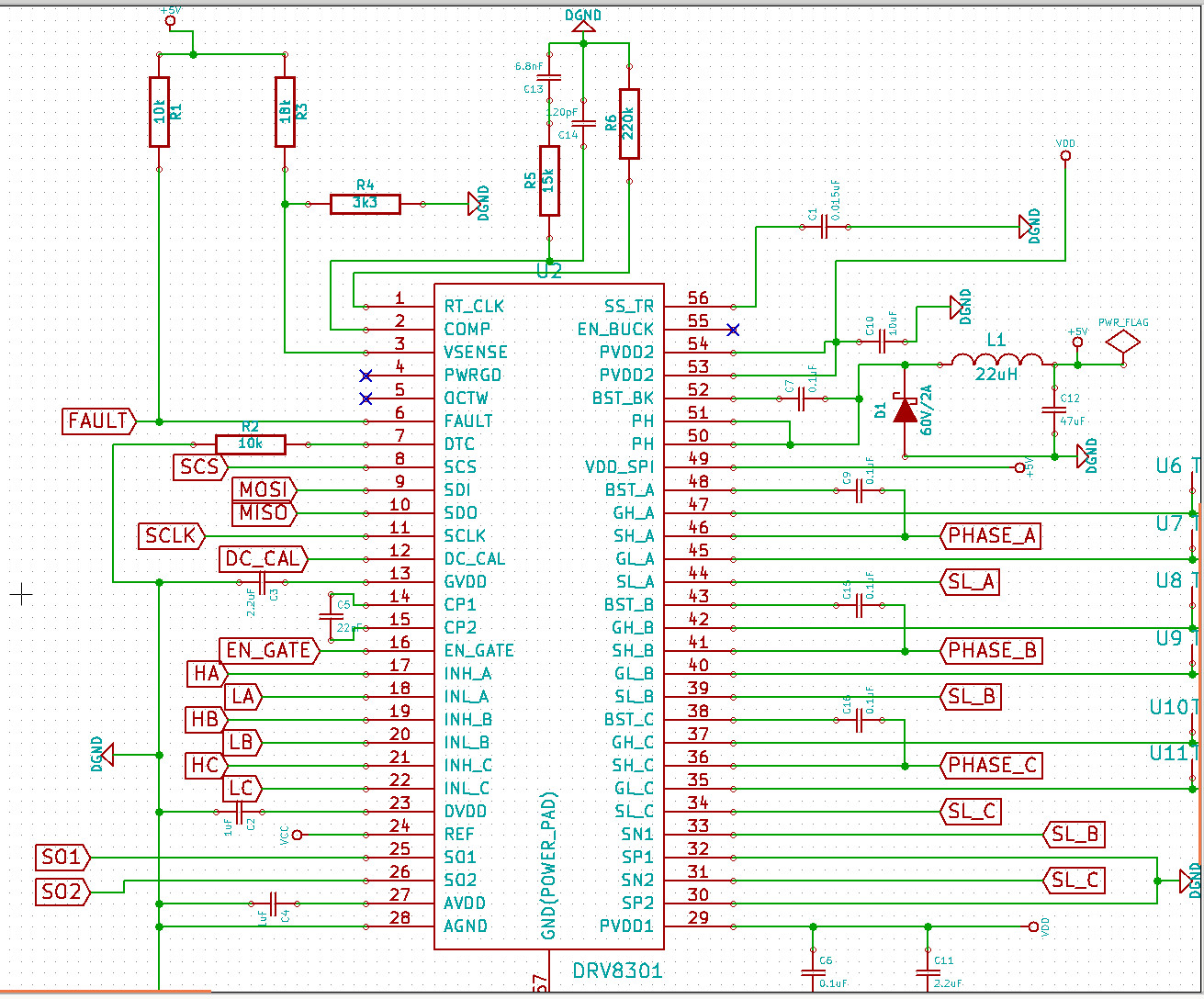Image resolution: width=1204 pixels, height=999 pixels.
Task: Click the R4 3k3 resistor symbol
Action: (x=366, y=203)
